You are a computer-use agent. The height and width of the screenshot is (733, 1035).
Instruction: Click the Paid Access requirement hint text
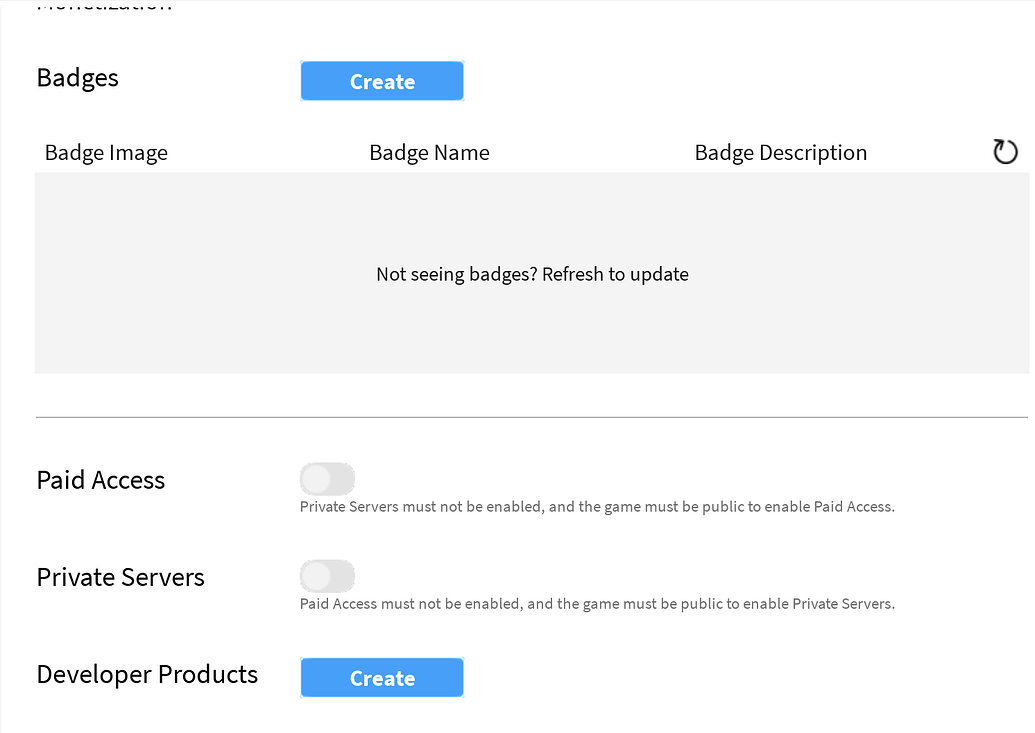pos(597,506)
